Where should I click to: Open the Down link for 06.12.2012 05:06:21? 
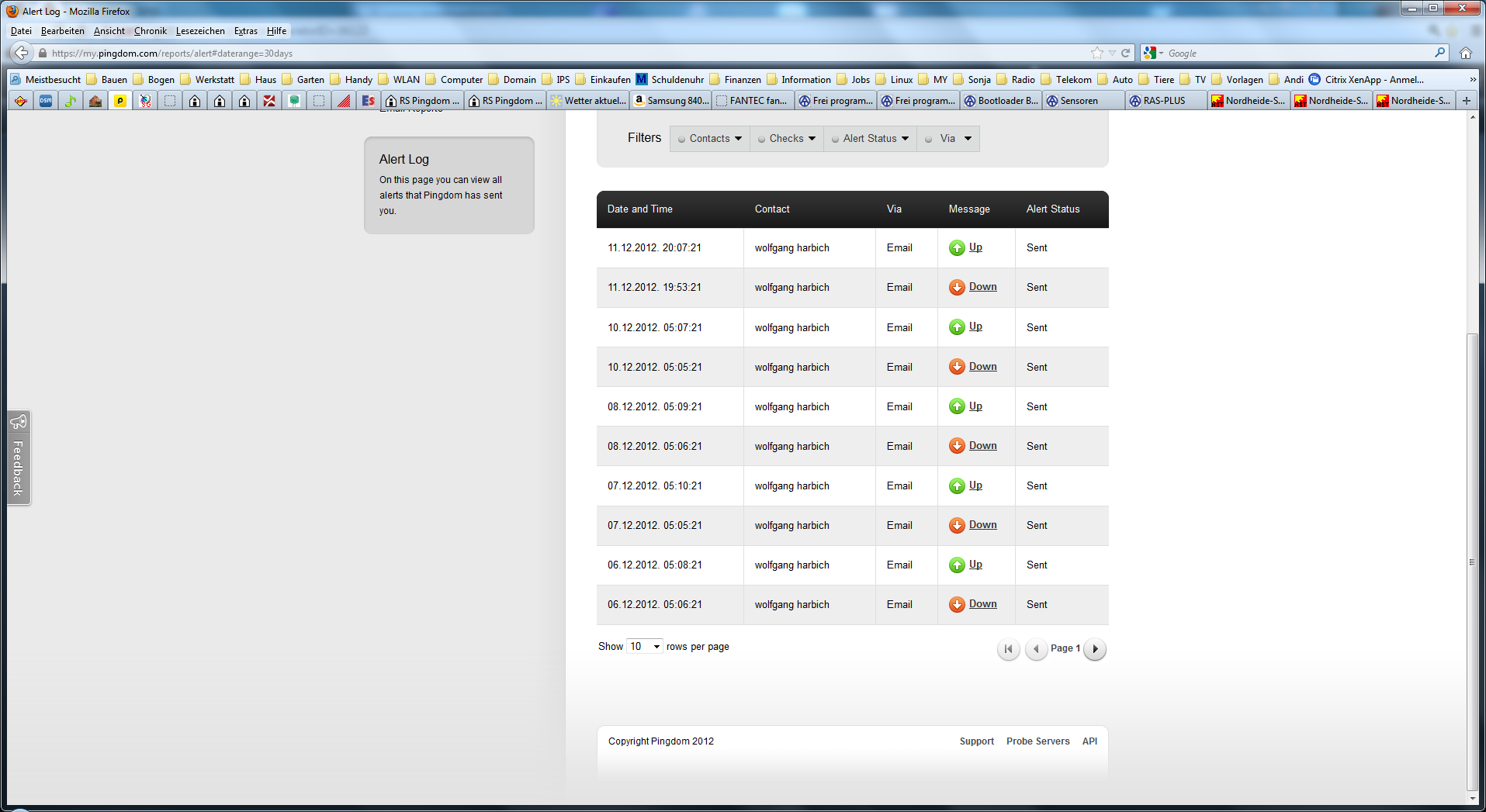pyautogui.click(x=982, y=604)
